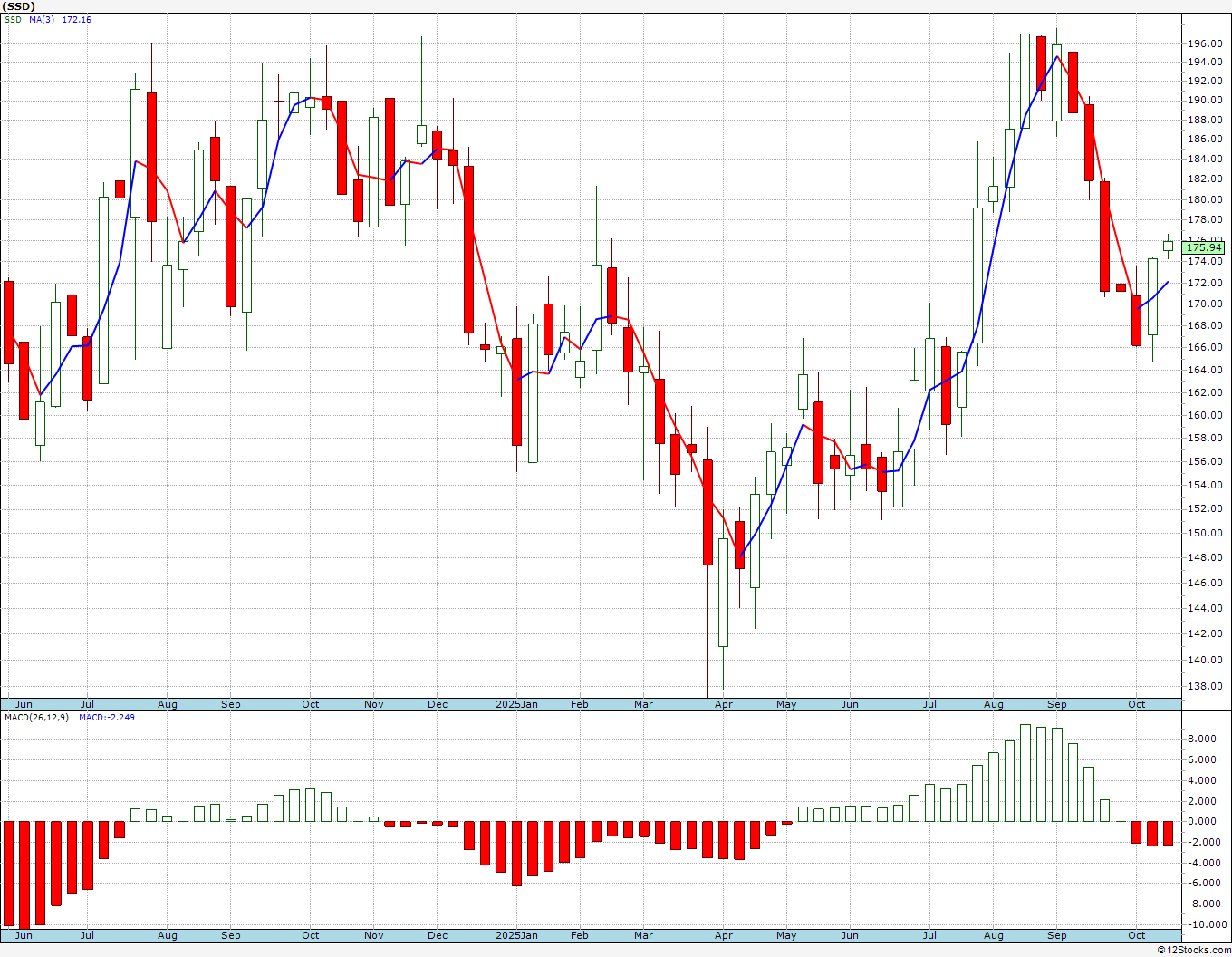Click the 168.00 price axis label

tap(1204, 325)
